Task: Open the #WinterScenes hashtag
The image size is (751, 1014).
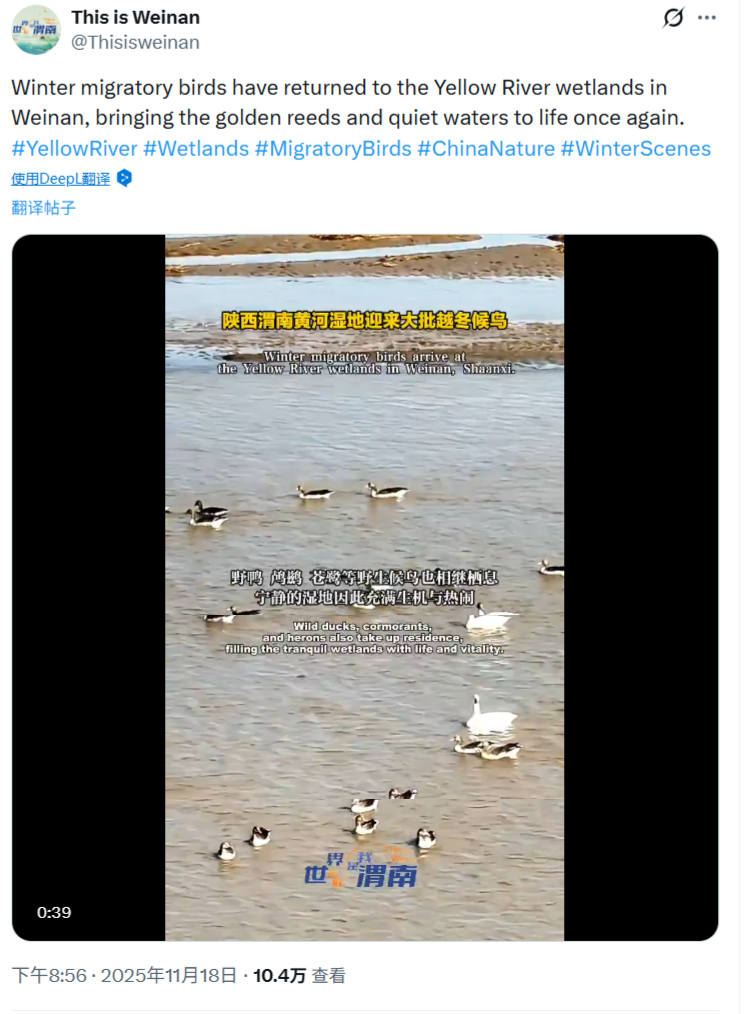Action: point(636,149)
